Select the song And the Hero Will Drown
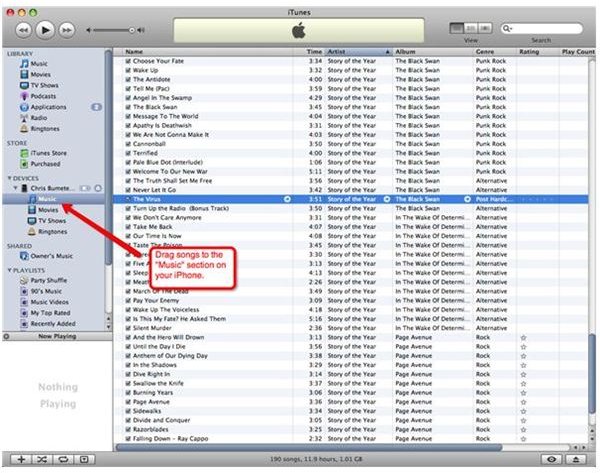The image size is (600, 473). (168, 337)
